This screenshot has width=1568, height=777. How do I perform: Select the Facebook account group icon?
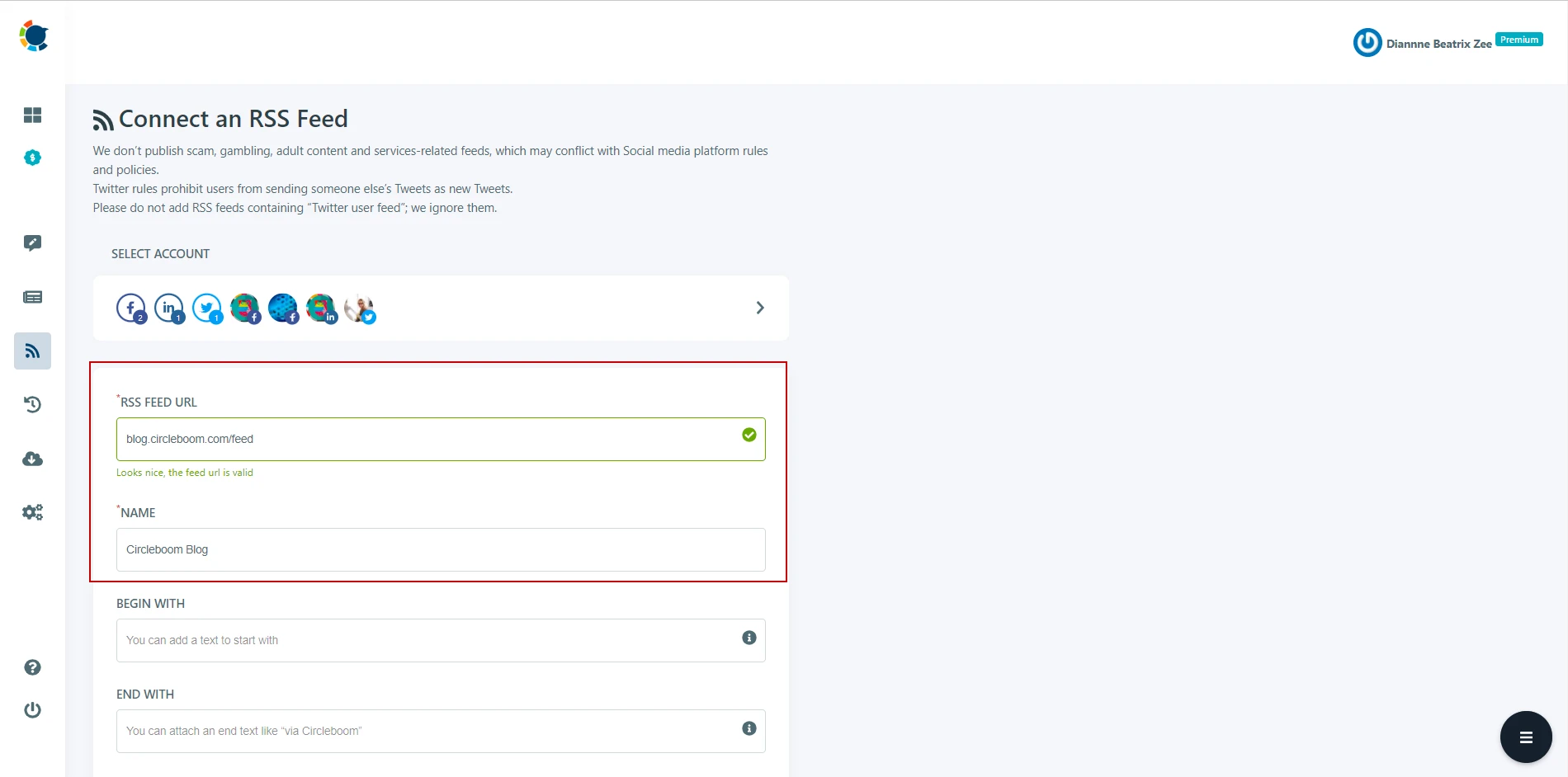point(131,308)
